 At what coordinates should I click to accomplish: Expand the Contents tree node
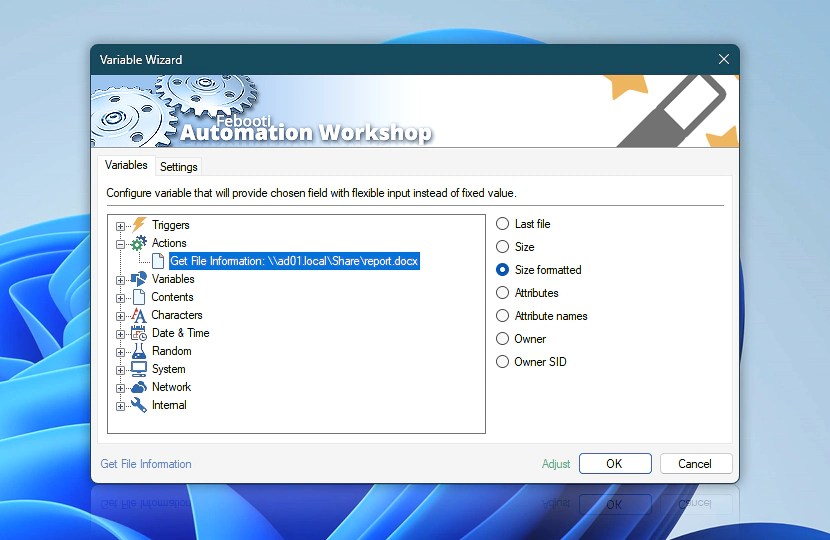coord(120,298)
